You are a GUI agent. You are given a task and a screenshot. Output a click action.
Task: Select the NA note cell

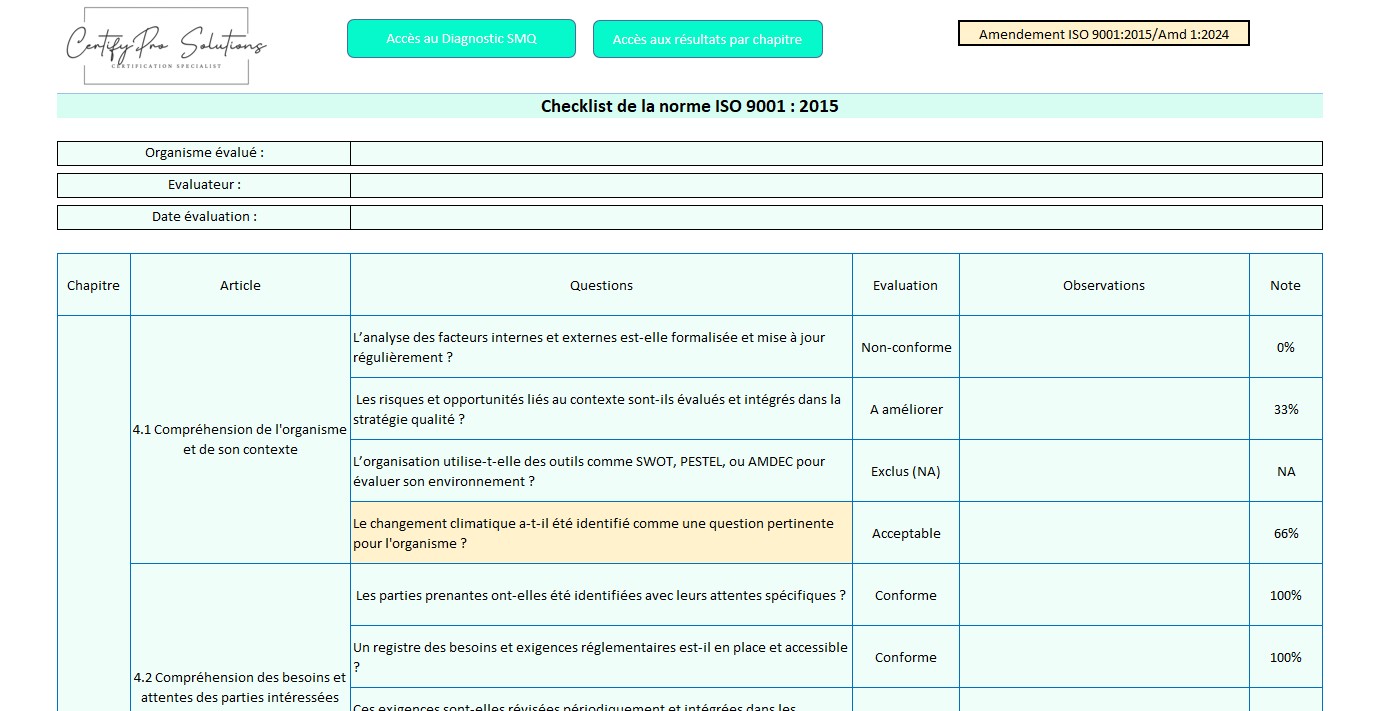click(1286, 471)
